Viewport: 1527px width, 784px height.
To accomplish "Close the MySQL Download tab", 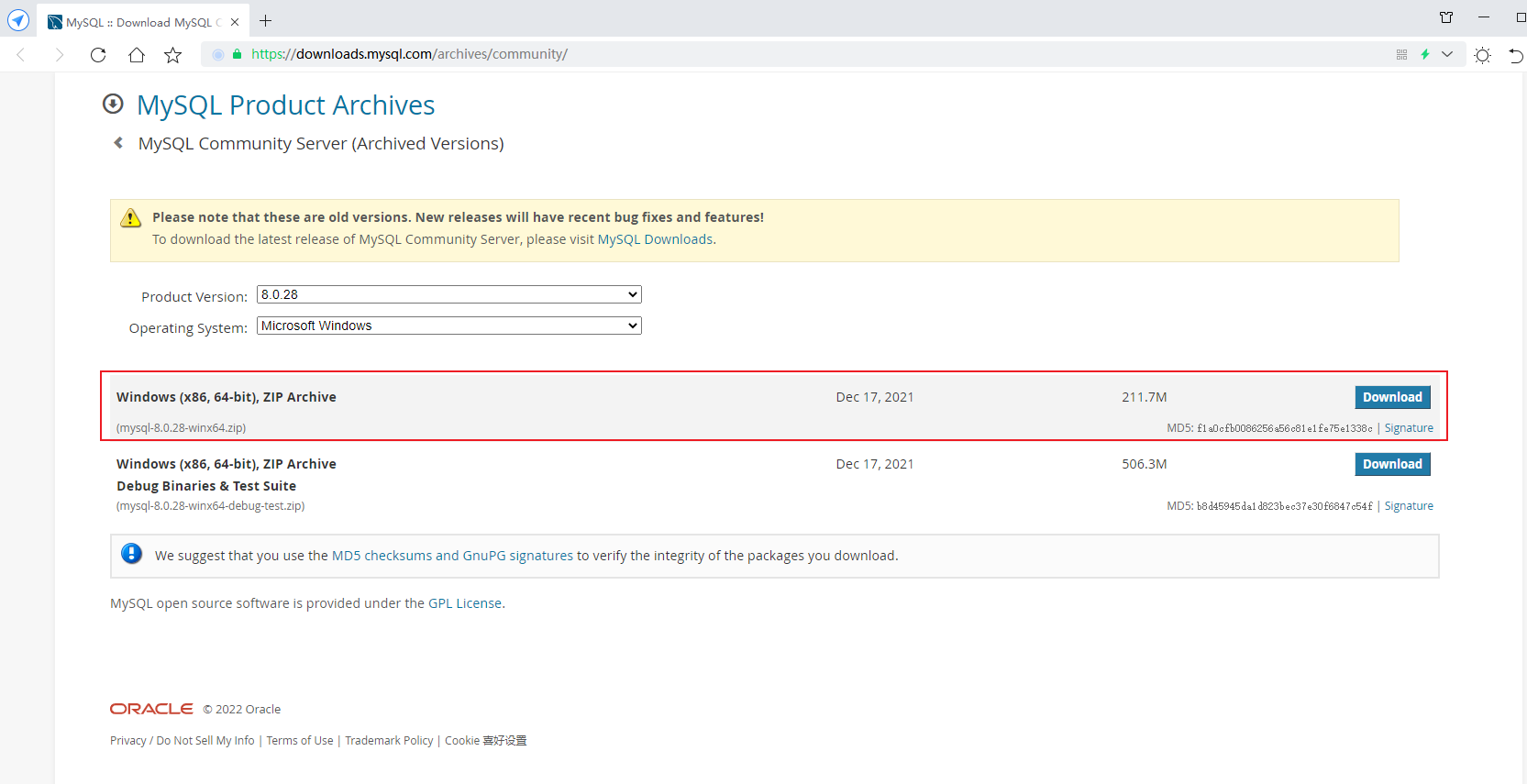I will tap(235, 22).
